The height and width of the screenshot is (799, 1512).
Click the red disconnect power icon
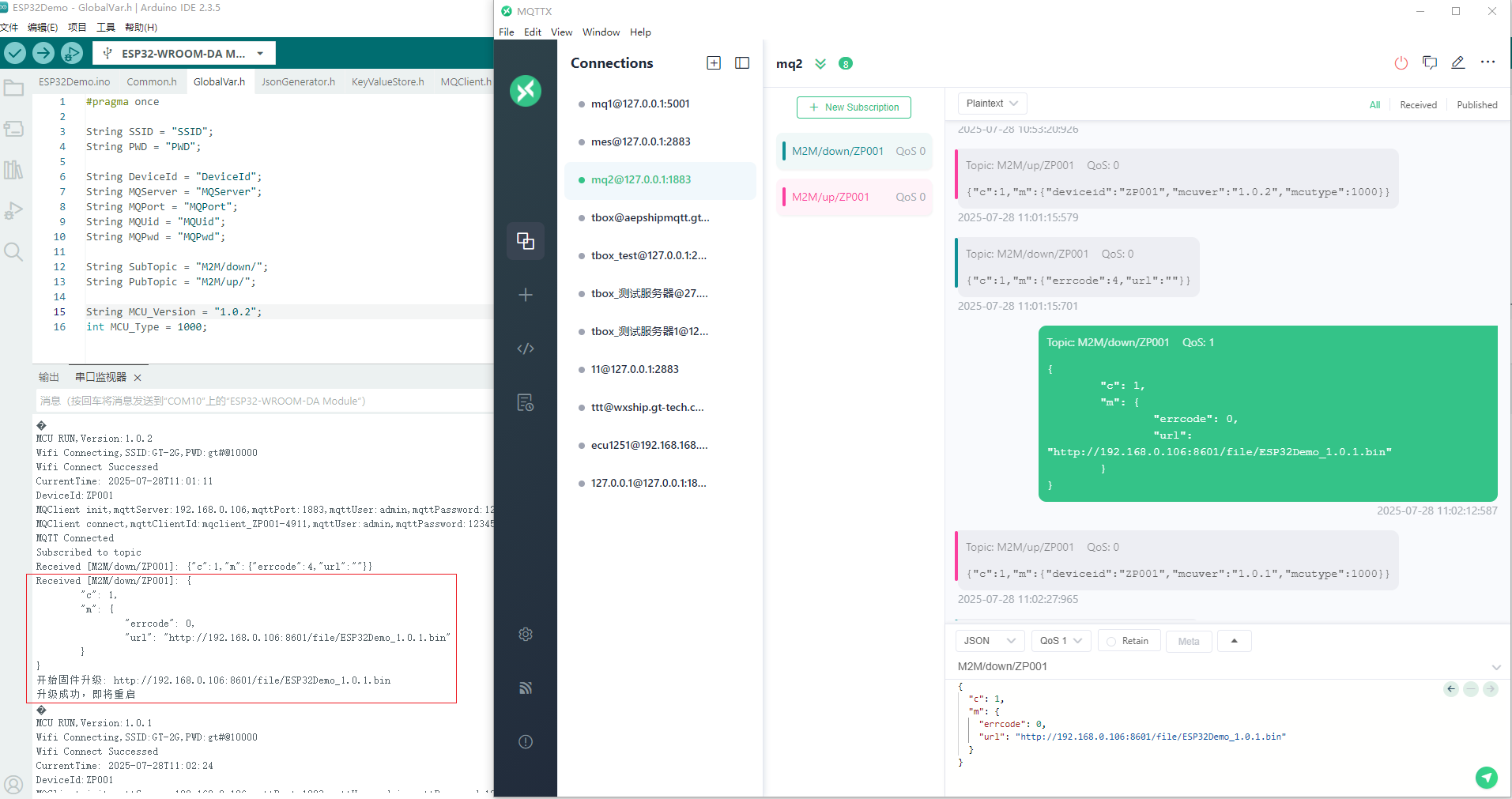pyautogui.click(x=1401, y=63)
